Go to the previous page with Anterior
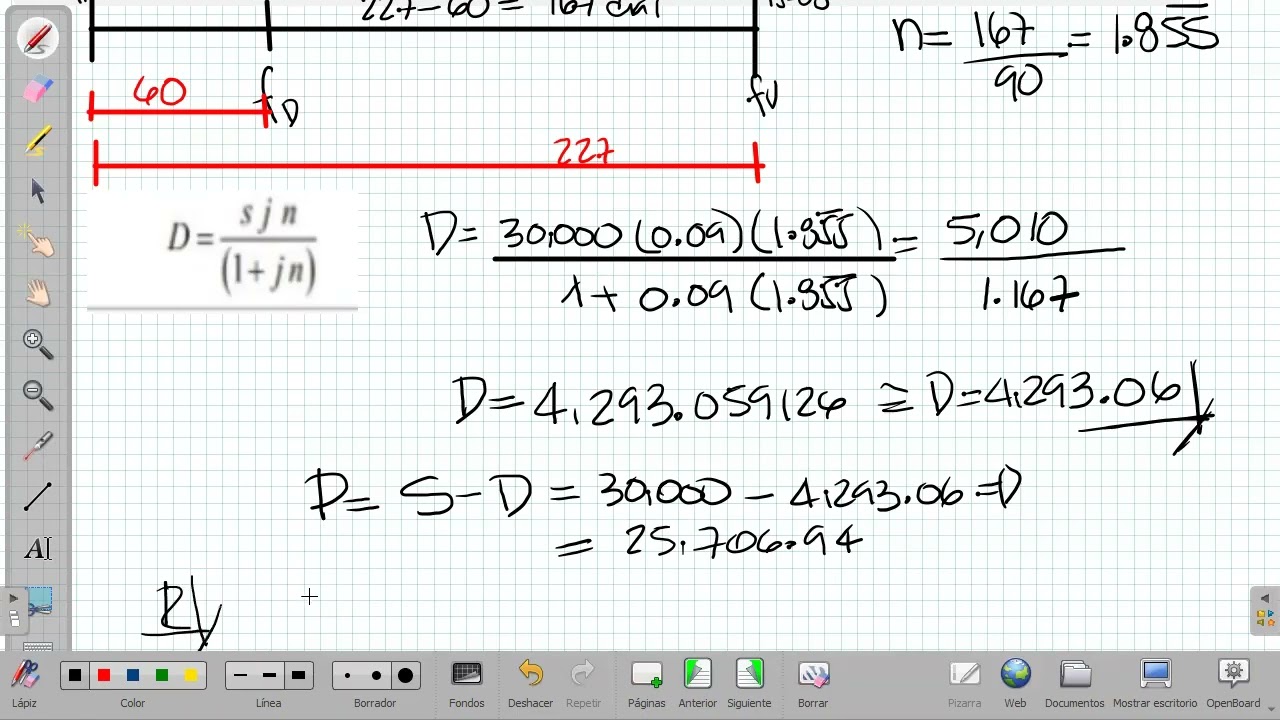Image resolution: width=1280 pixels, height=720 pixels. click(698, 684)
